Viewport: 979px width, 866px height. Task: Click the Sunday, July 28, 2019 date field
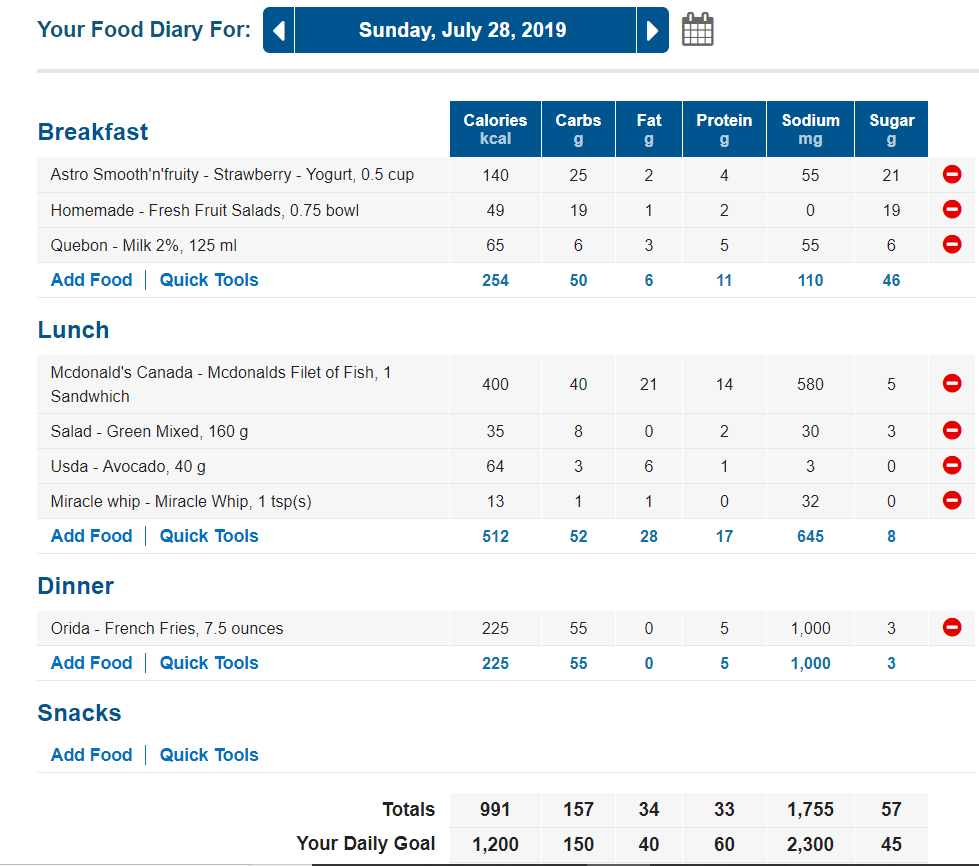[463, 31]
